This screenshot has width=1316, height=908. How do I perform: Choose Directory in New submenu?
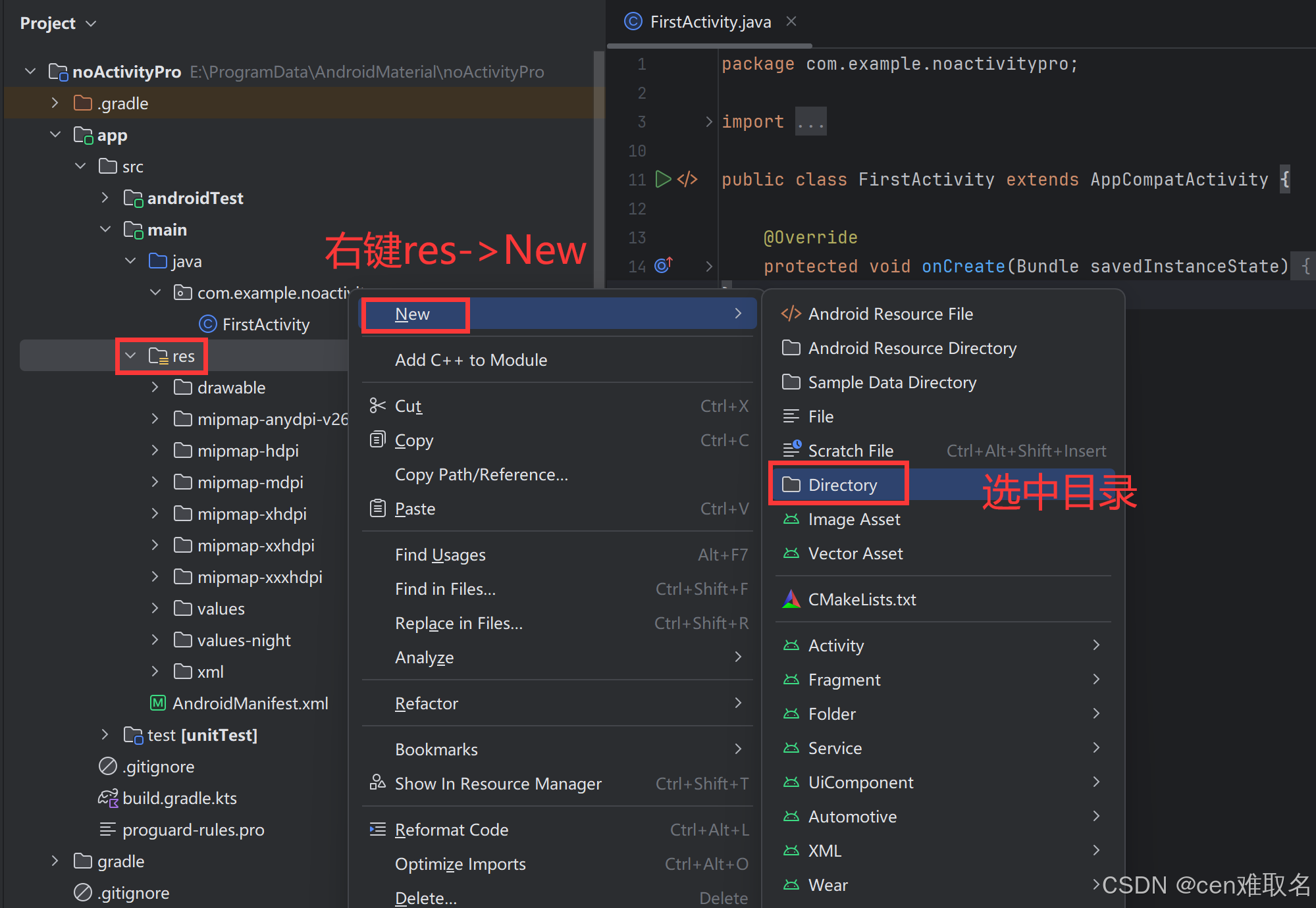[x=842, y=486]
